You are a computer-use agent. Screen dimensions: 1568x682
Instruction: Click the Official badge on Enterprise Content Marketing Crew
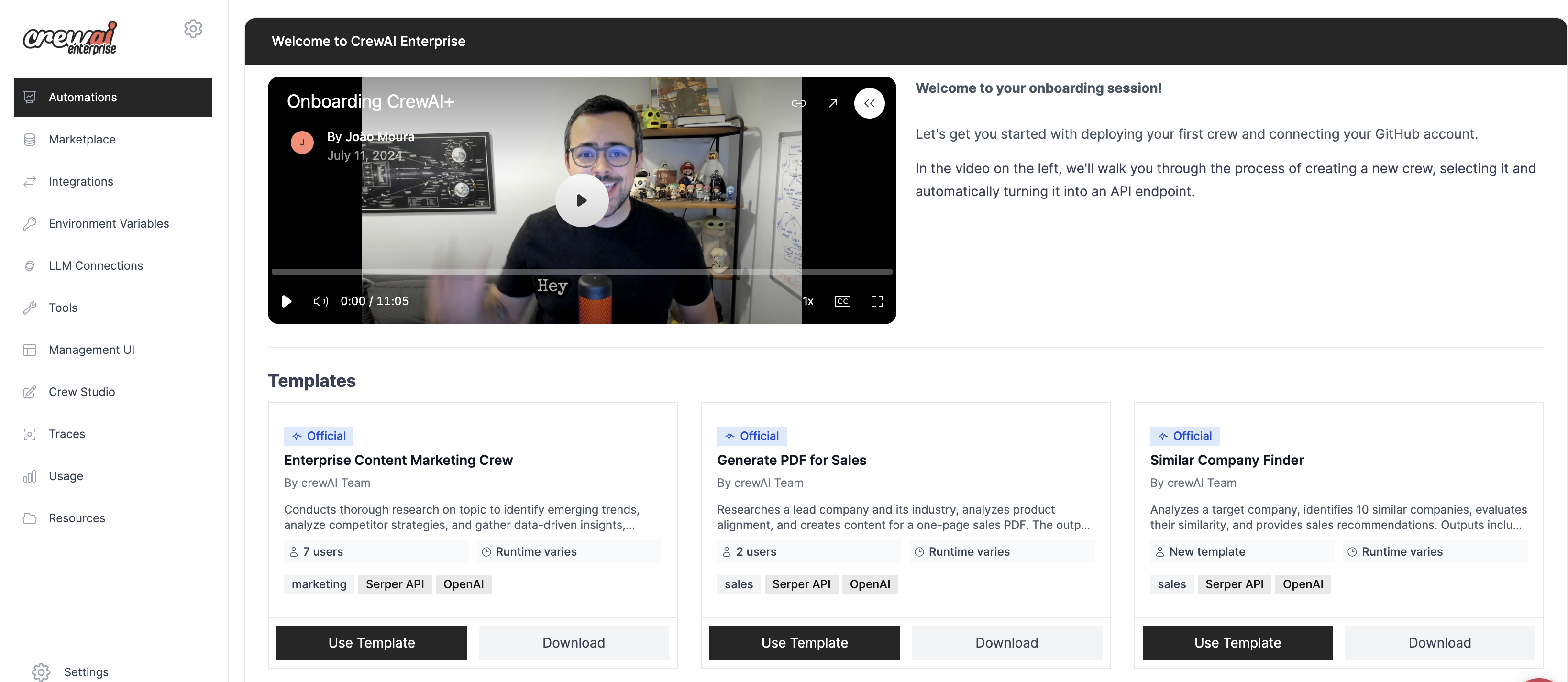[x=319, y=436]
